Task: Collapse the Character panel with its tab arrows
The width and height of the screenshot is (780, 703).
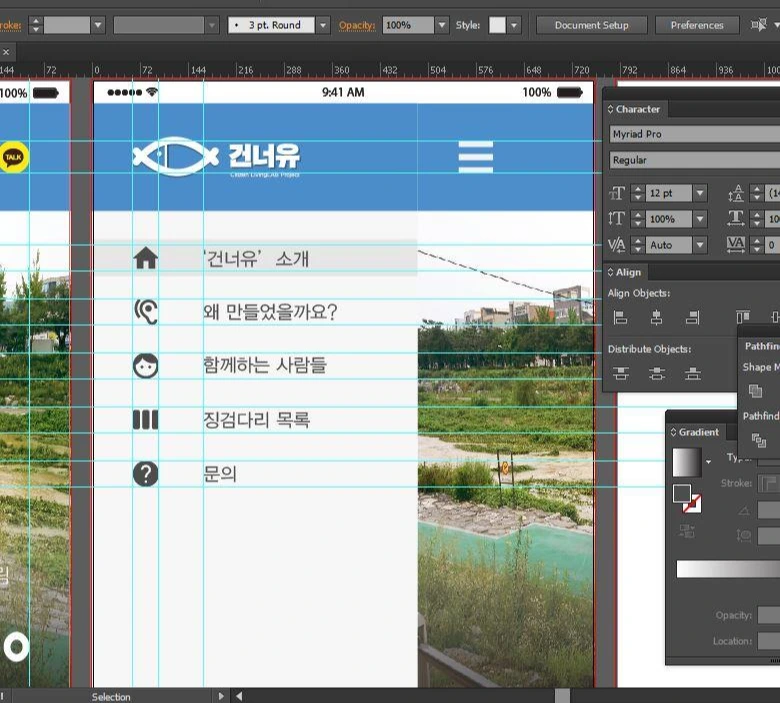Action: tap(610, 109)
